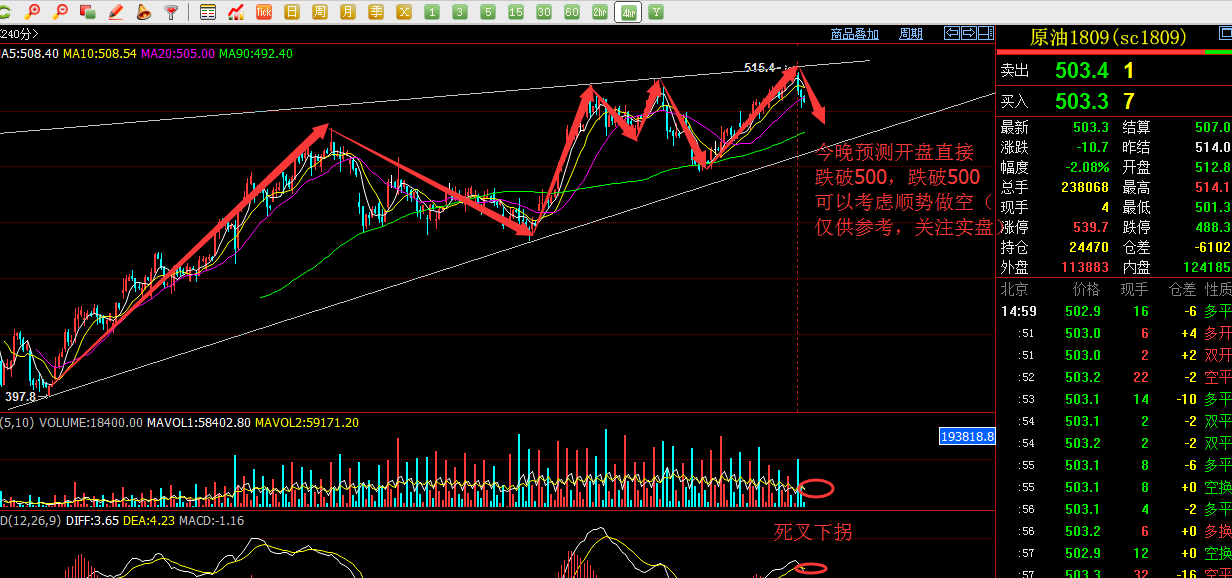Click the 240分 period label above chart

pos(18,34)
